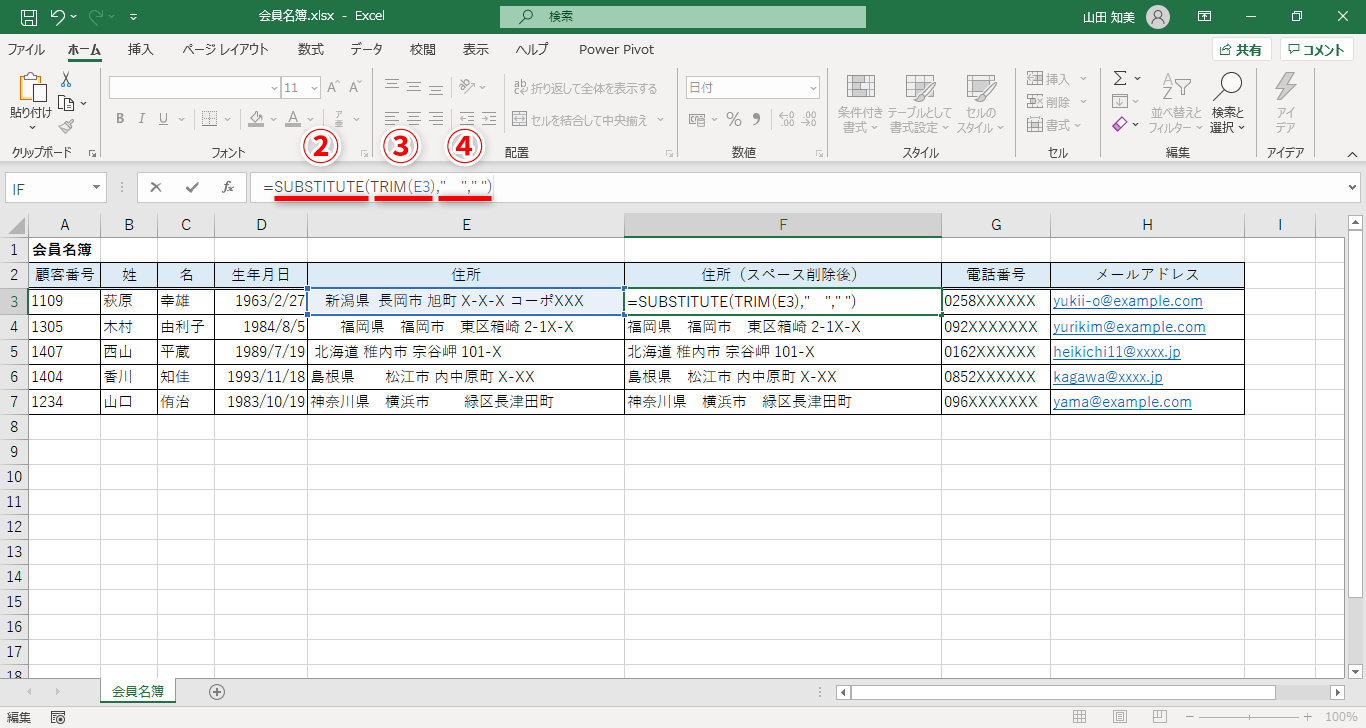Image resolution: width=1366 pixels, height=728 pixels.
Task: Cut selection with the scissors icon
Action: point(66,79)
